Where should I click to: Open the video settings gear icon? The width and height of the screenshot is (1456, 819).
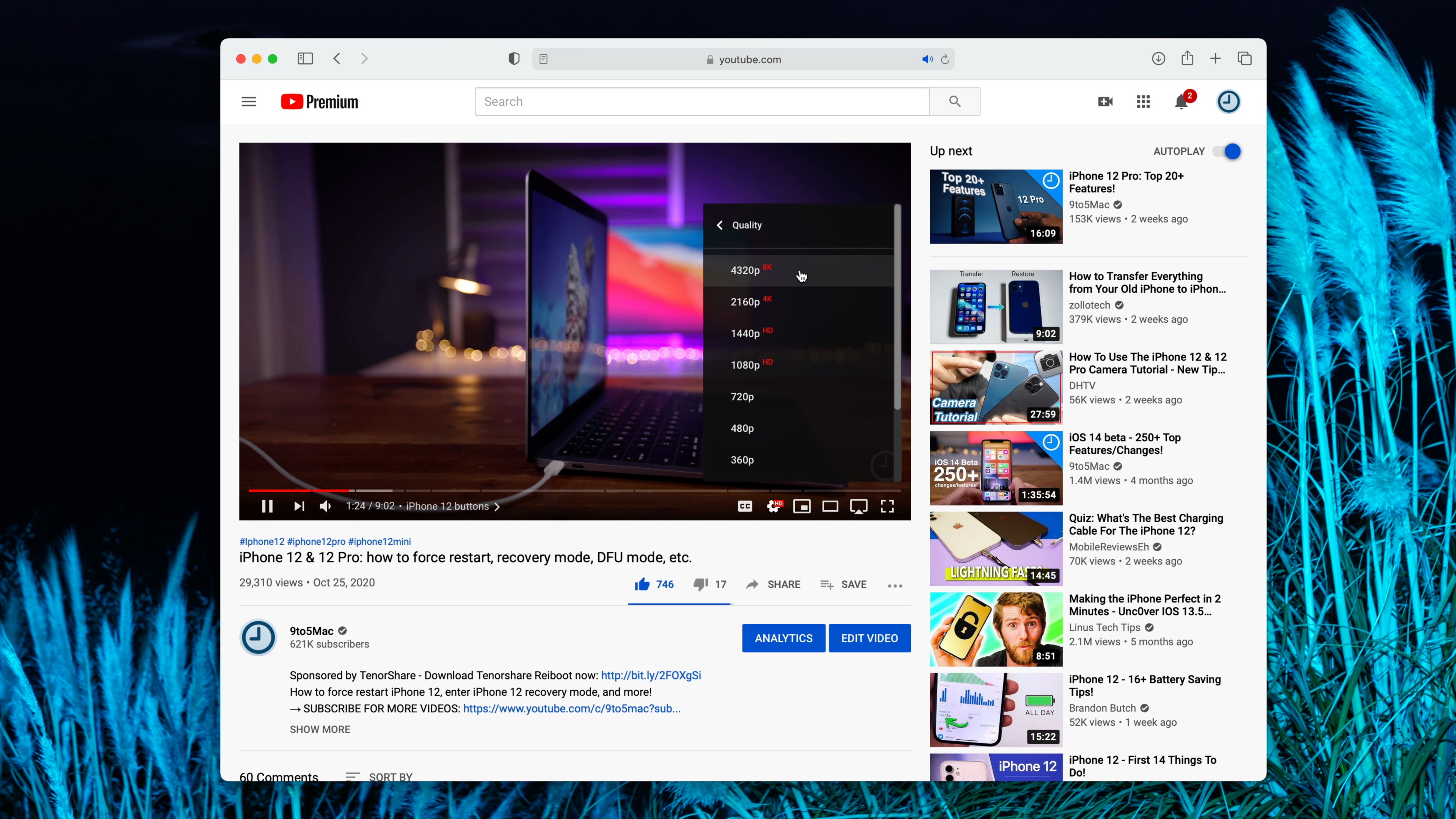pyautogui.click(x=773, y=506)
